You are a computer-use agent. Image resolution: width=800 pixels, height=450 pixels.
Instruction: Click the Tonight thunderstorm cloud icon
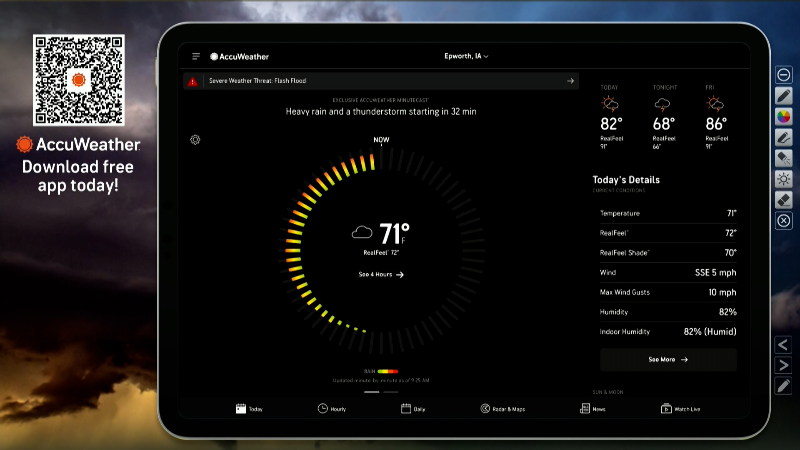662,105
